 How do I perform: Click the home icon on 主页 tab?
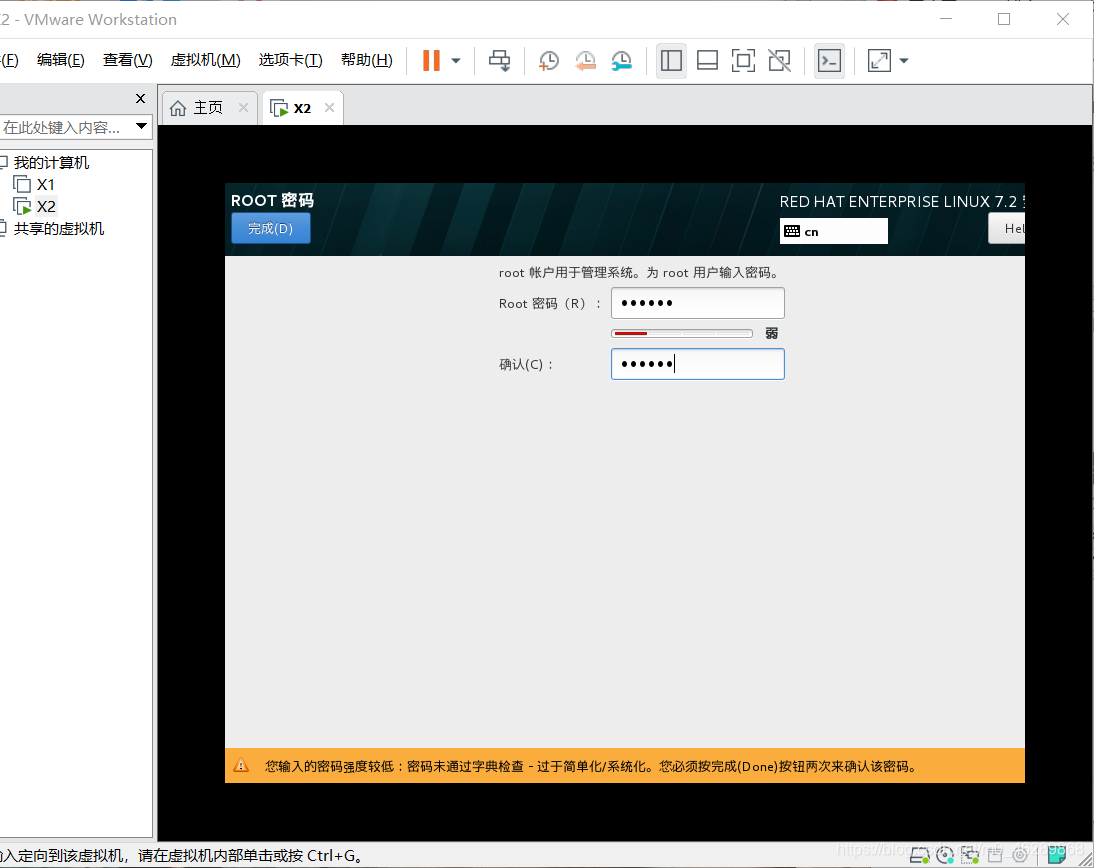178,108
